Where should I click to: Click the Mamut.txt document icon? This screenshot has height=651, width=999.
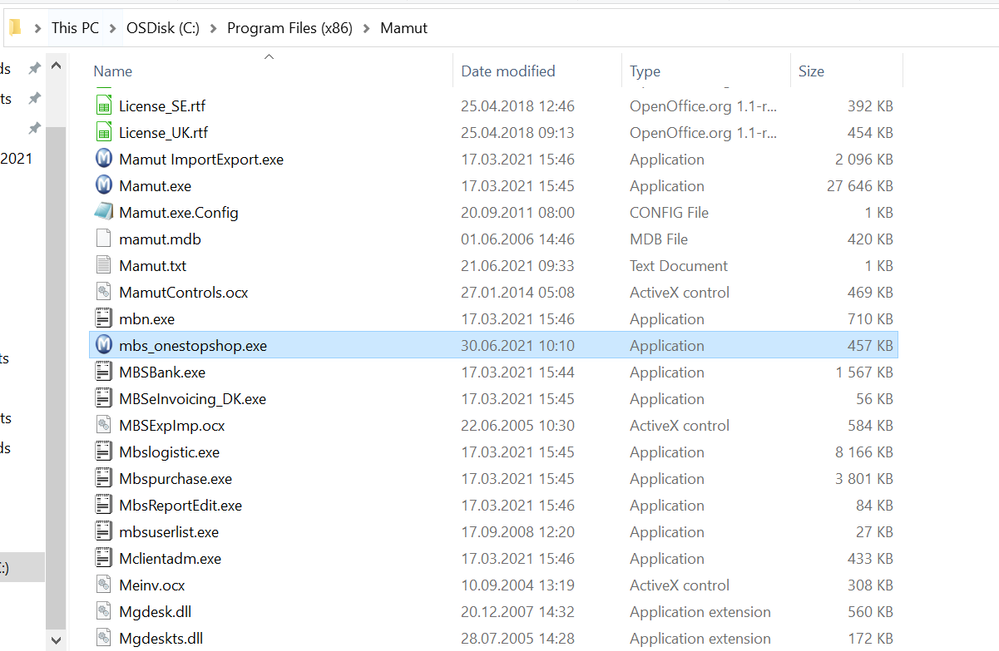tap(104, 266)
